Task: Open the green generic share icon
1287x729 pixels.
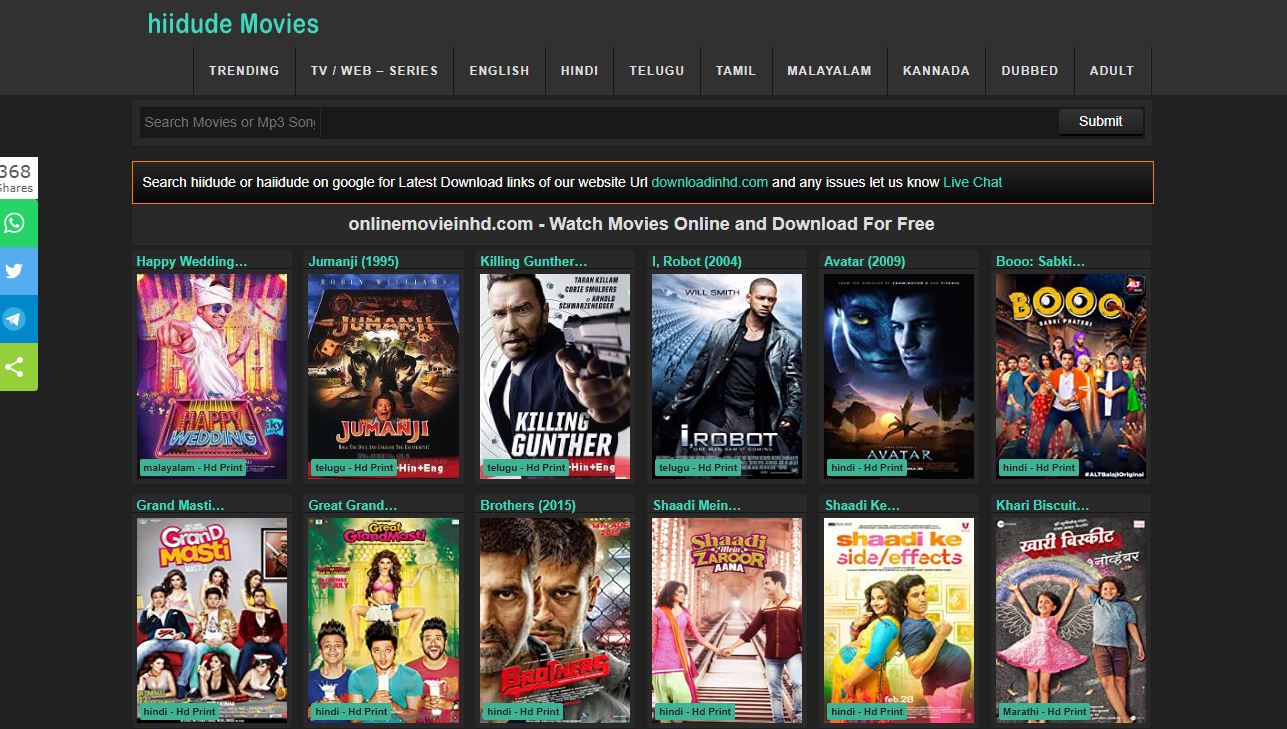Action: [17, 367]
